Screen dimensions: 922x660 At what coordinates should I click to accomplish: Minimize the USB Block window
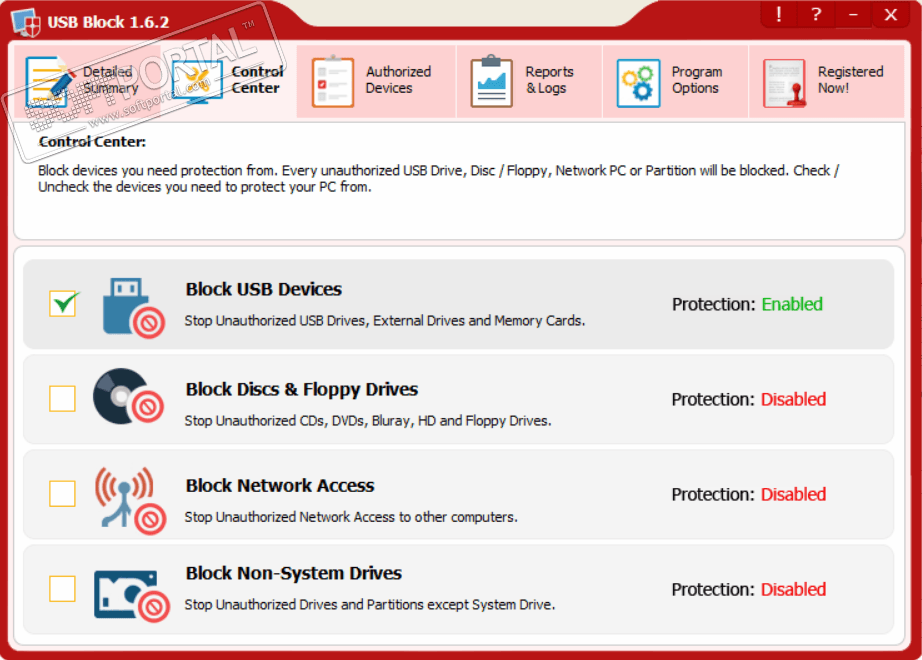(853, 14)
